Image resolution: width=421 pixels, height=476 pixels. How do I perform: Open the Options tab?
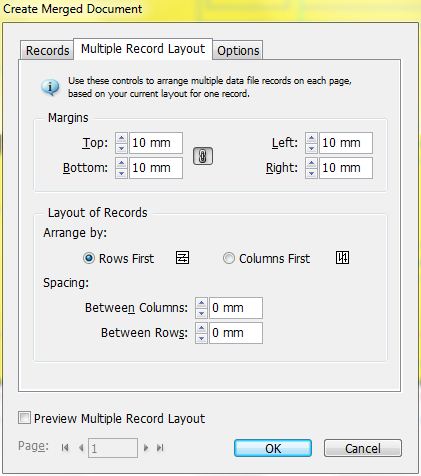tap(238, 51)
